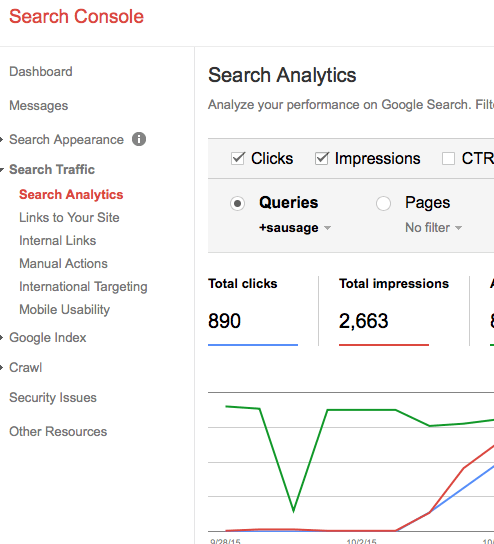Viewport: 494px width, 544px height.
Task: Select the Queries radio button
Action: pos(238,203)
